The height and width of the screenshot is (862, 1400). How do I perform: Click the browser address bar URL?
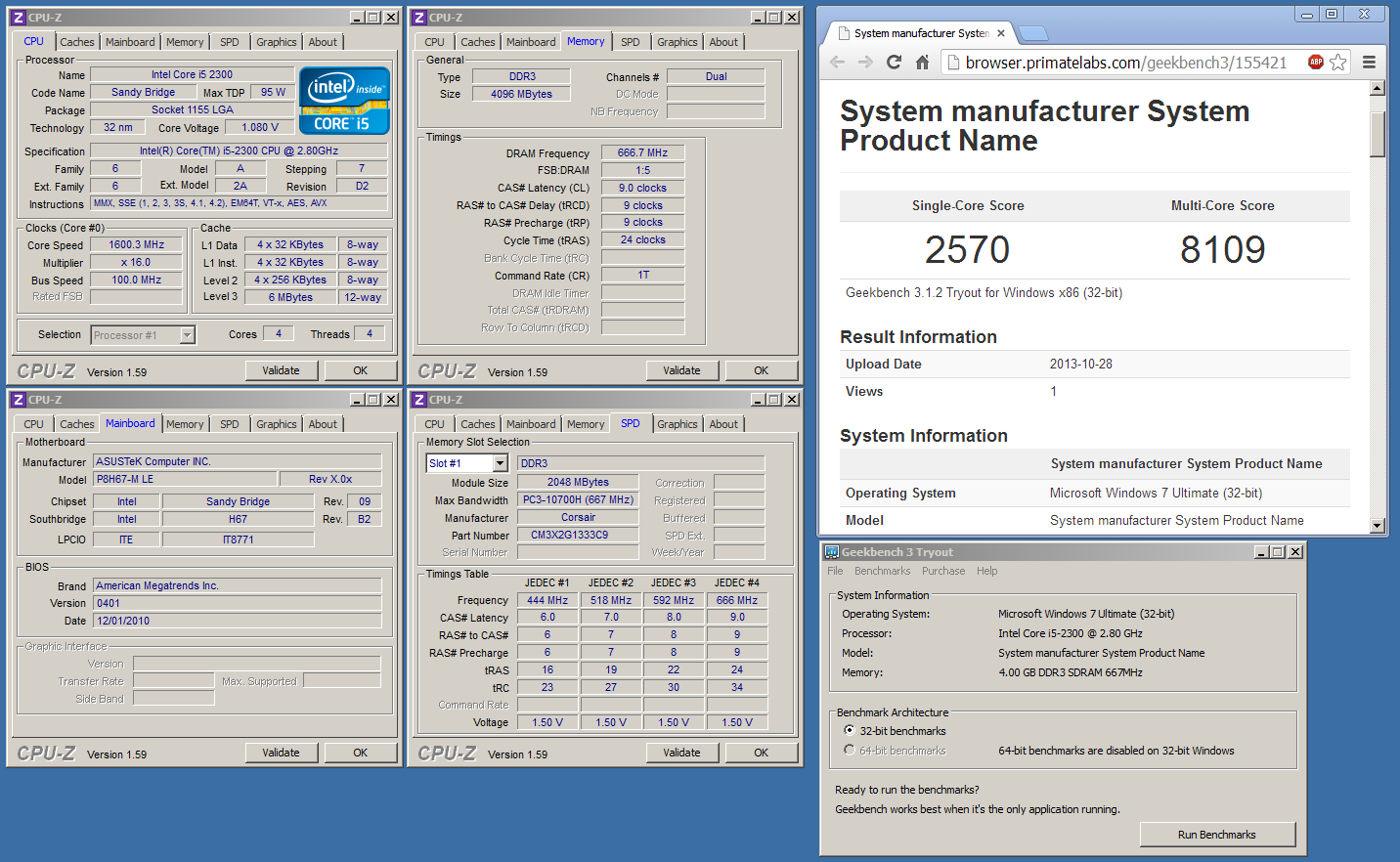pos(1125,63)
